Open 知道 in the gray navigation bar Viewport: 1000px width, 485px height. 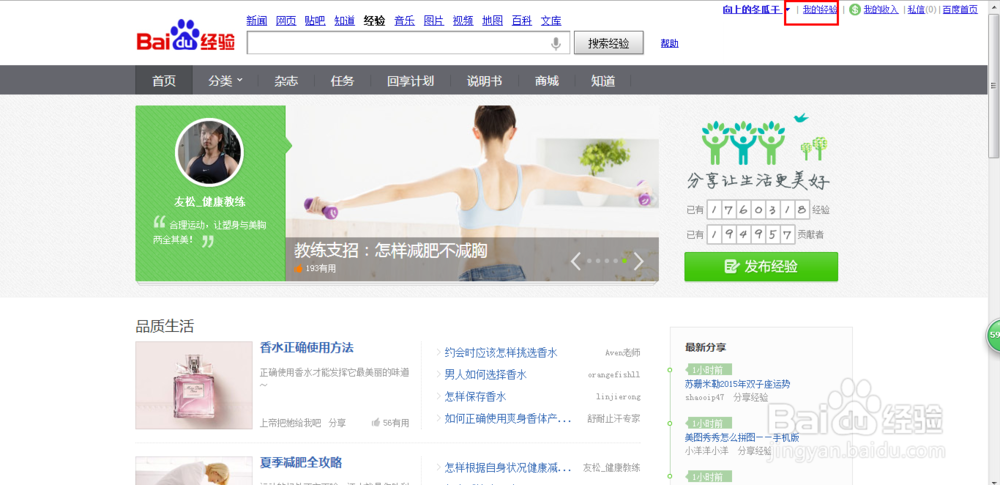pyautogui.click(x=603, y=81)
